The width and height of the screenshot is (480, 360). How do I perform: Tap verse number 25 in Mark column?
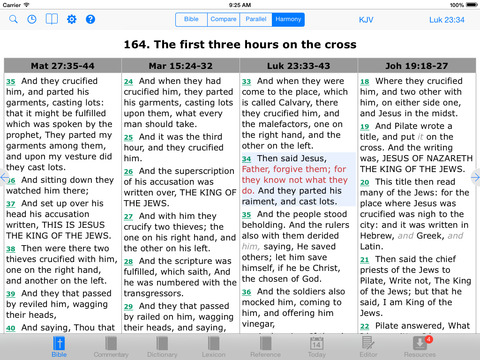(x=128, y=137)
